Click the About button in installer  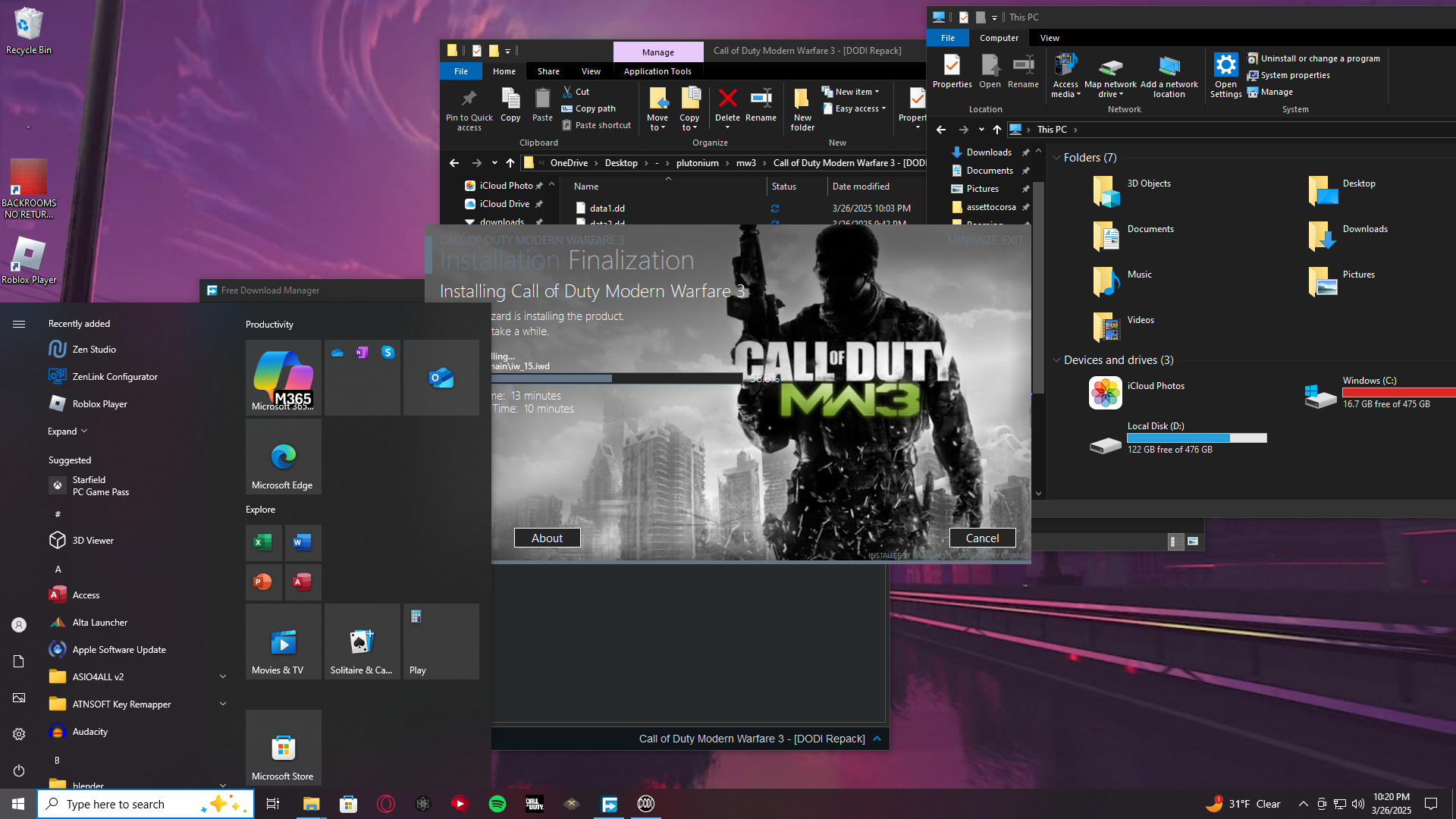(x=547, y=538)
